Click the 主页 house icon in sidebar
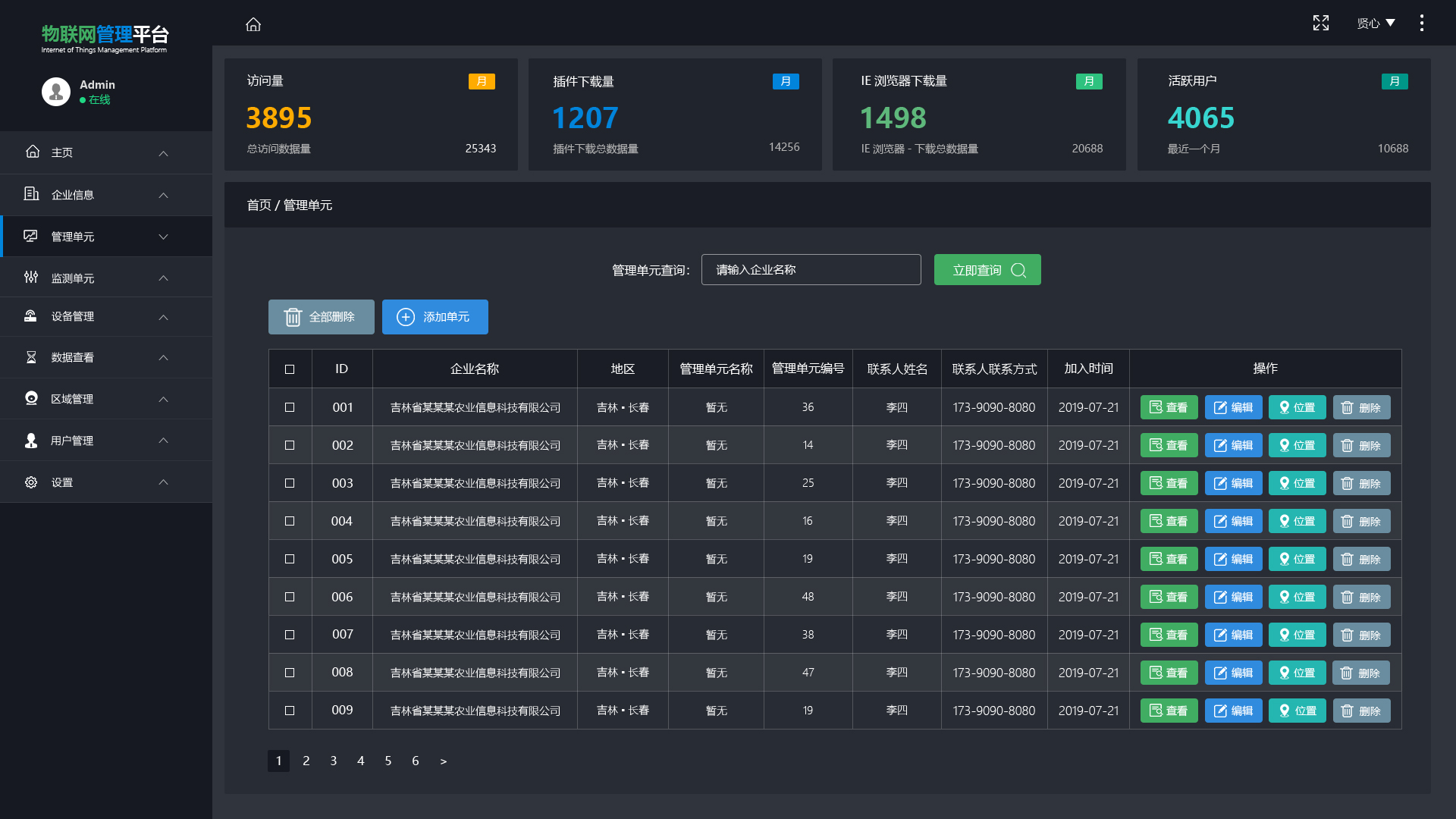This screenshot has height=819, width=1456. pyautogui.click(x=33, y=152)
